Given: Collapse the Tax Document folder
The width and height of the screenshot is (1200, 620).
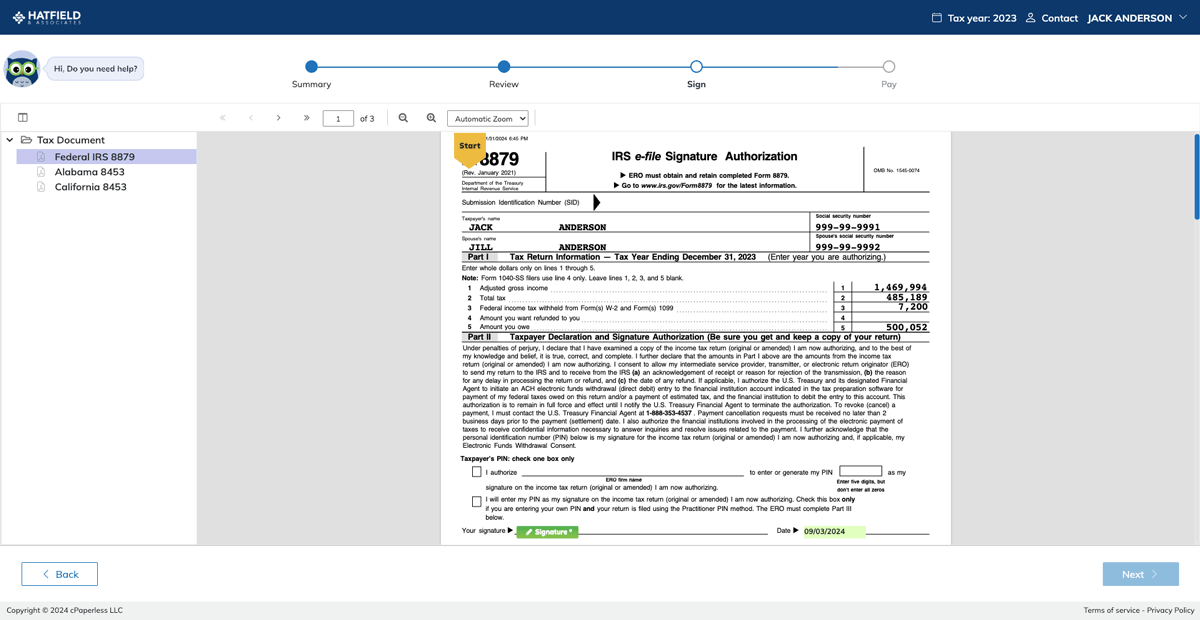Looking at the screenshot, I should coord(8,140).
